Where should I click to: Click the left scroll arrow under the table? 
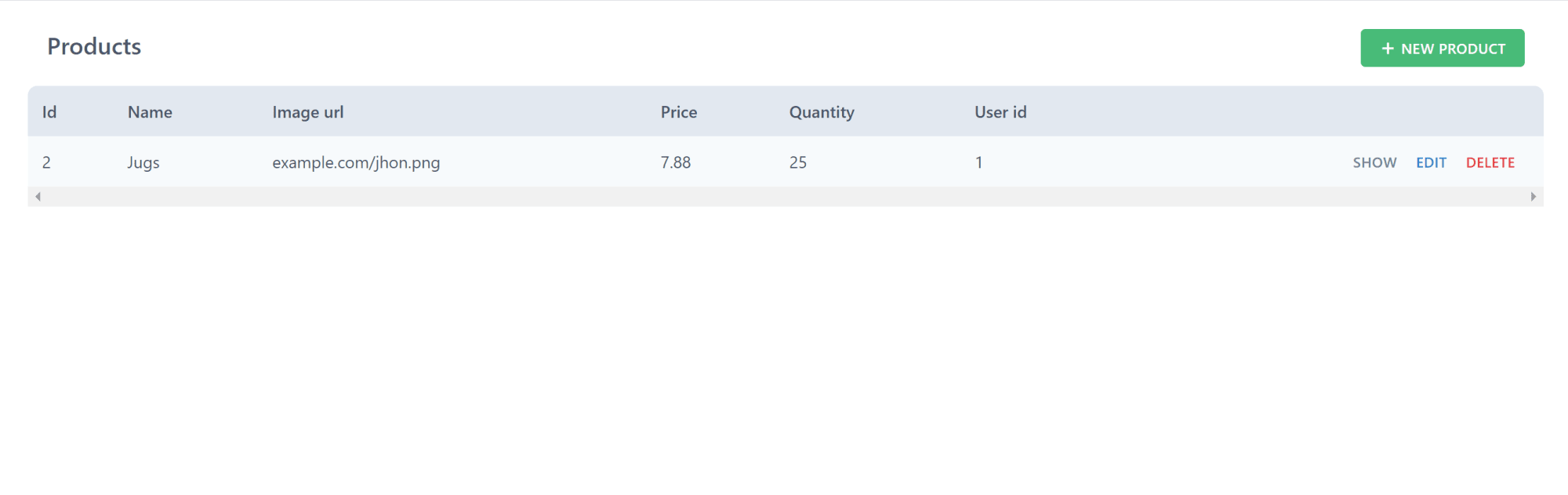tap(38, 196)
